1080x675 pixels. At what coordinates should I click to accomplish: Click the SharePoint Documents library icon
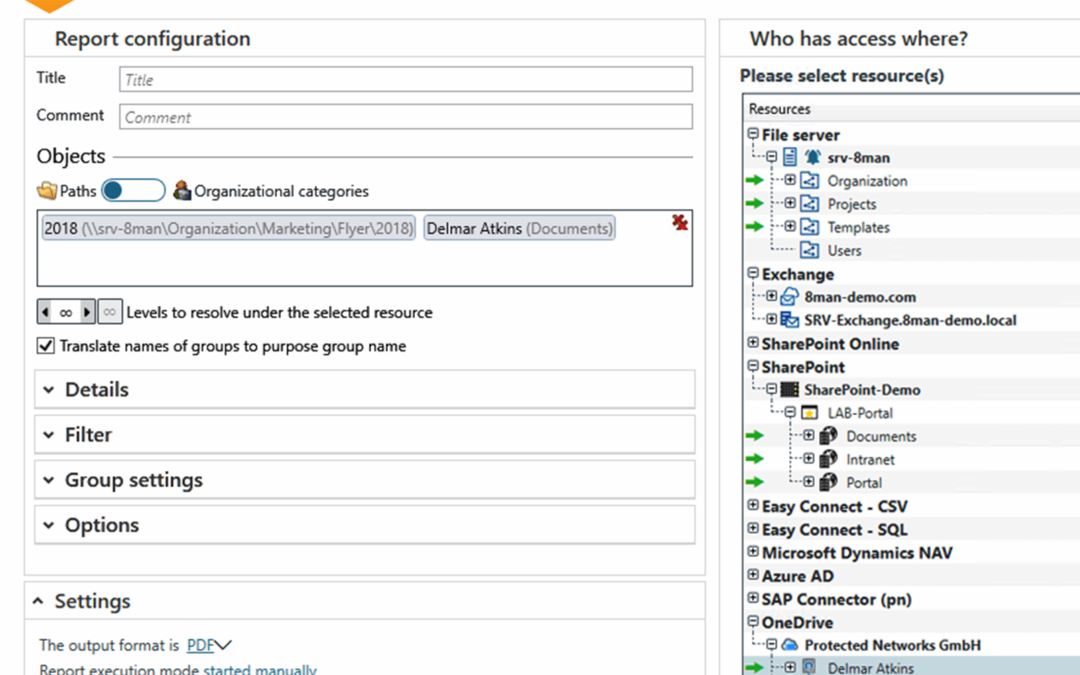coord(829,435)
